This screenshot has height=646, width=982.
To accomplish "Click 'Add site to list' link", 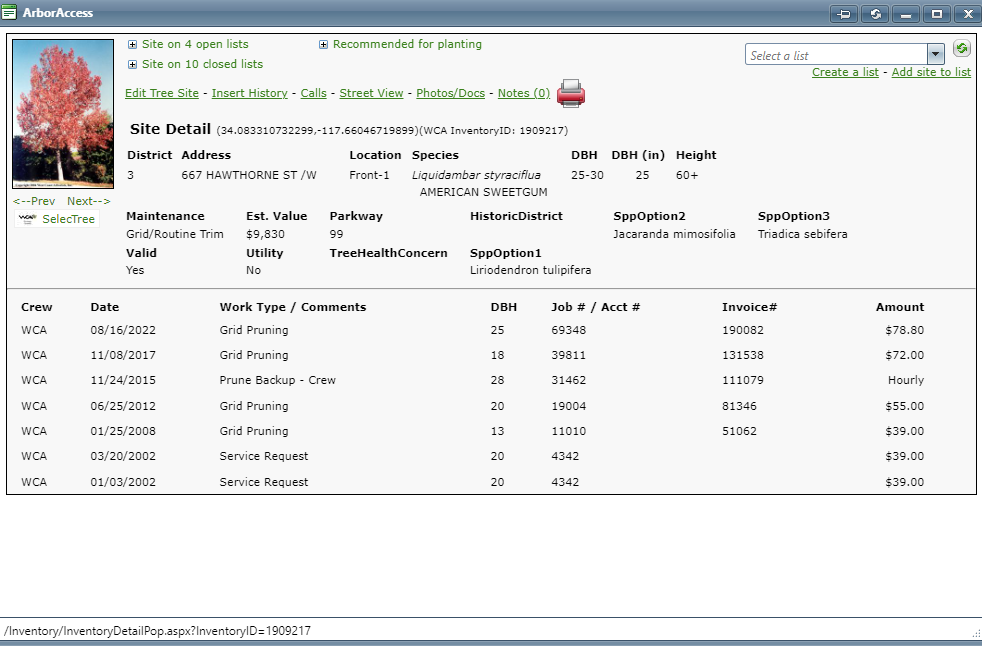I will [x=931, y=72].
